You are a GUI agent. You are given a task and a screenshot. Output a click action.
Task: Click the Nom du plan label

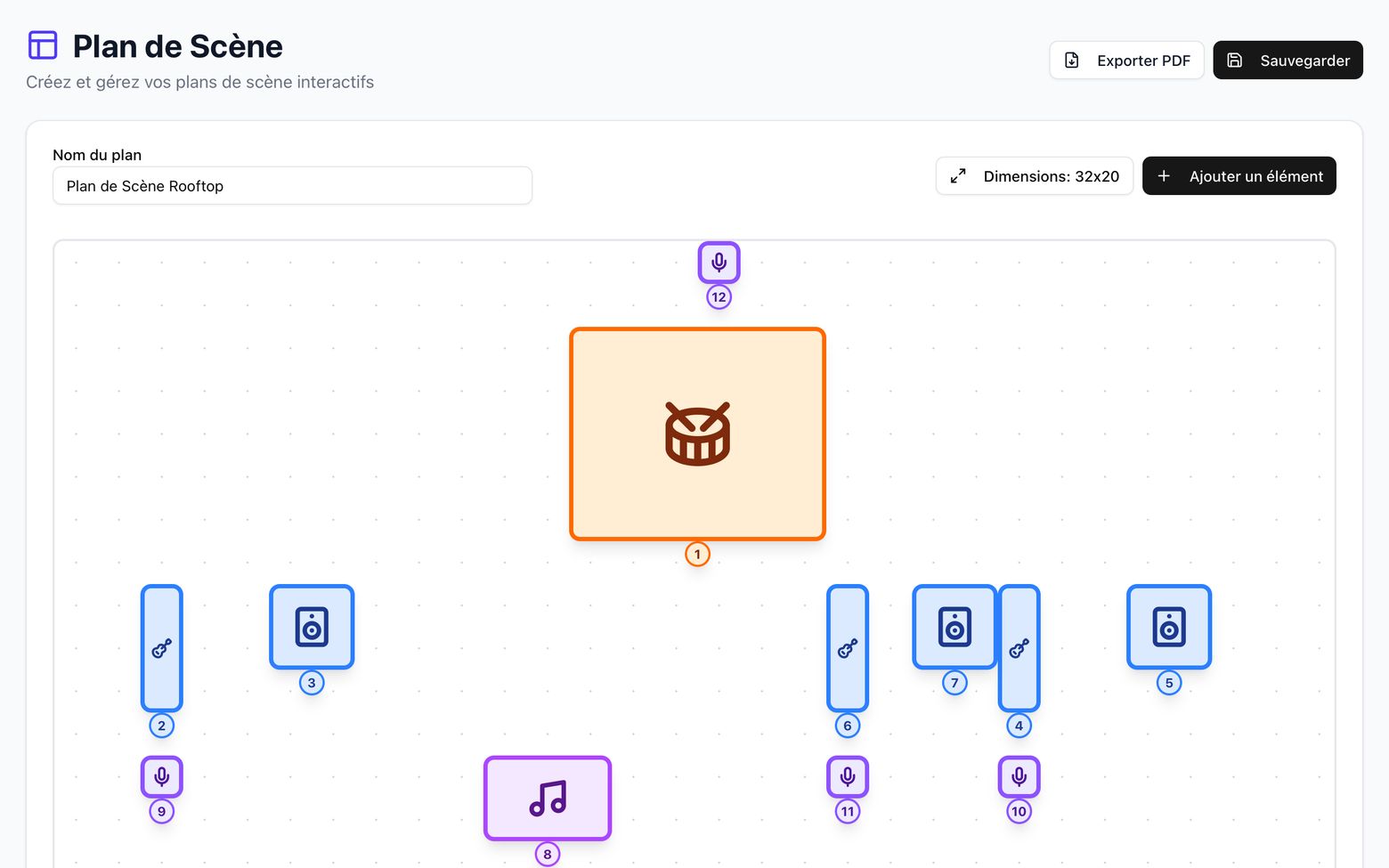97,155
